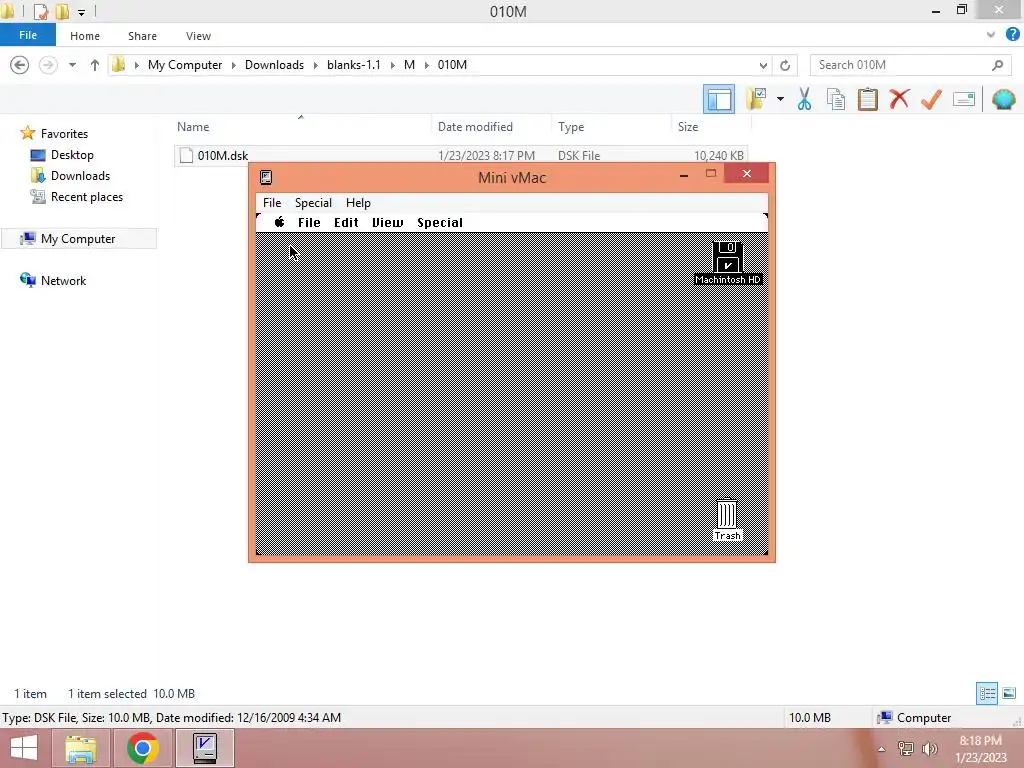This screenshot has height=768, width=1024.
Task: Click New folder icon in quick access toolbar
Action: coord(62,11)
